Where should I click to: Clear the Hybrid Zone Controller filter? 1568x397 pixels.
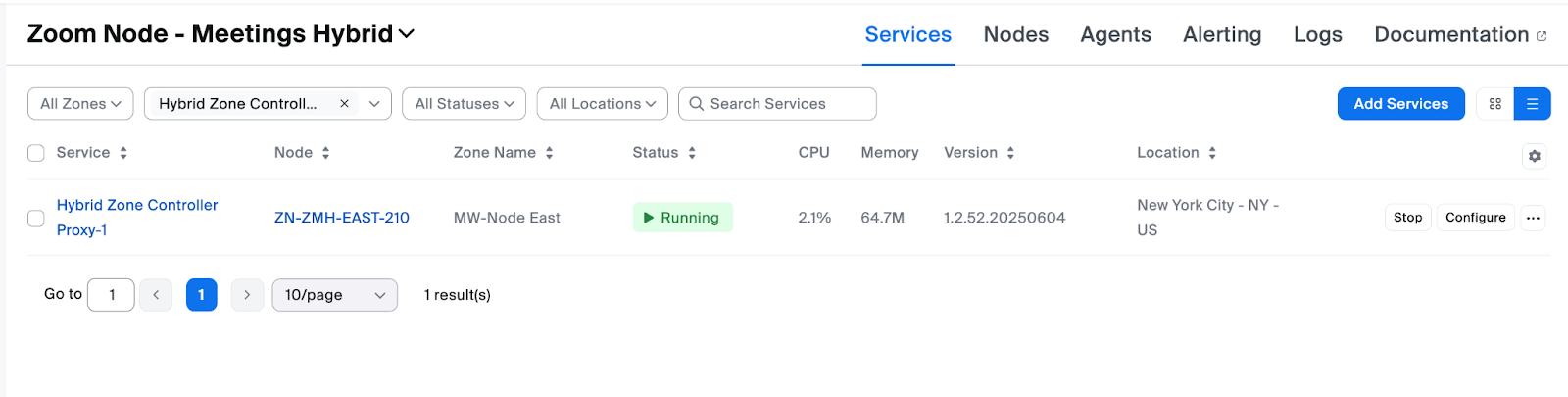pyautogui.click(x=344, y=104)
